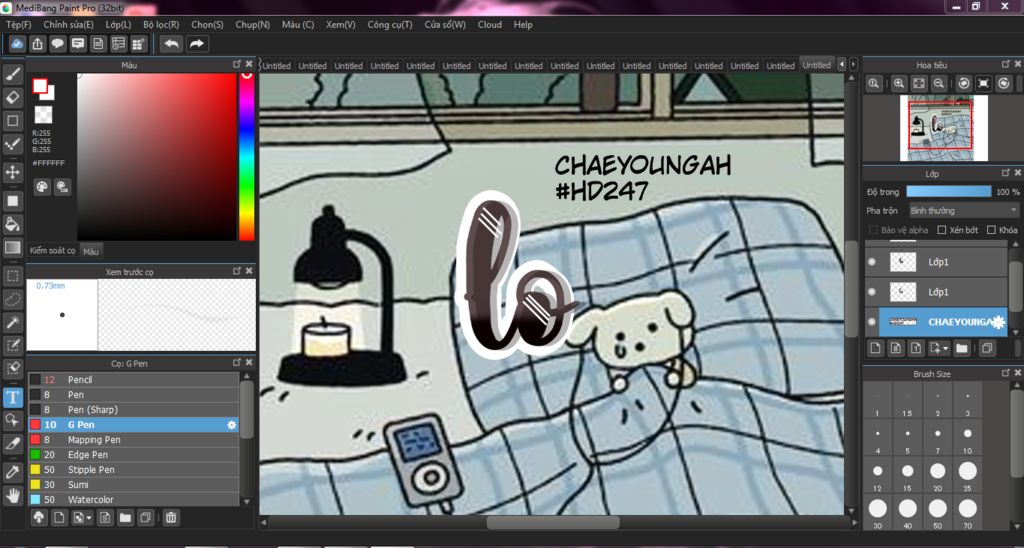Select the transparent color swatch

tap(43, 114)
